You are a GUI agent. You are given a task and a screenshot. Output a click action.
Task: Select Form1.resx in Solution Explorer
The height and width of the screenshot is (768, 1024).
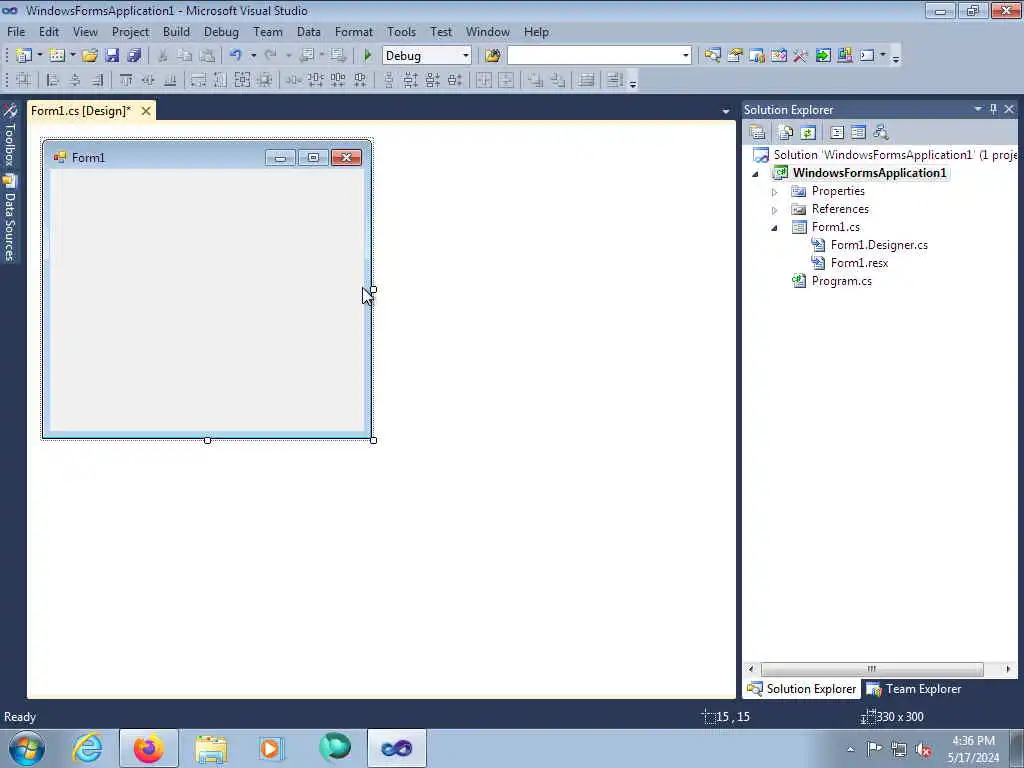pyautogui.click(x=859, y=263)
